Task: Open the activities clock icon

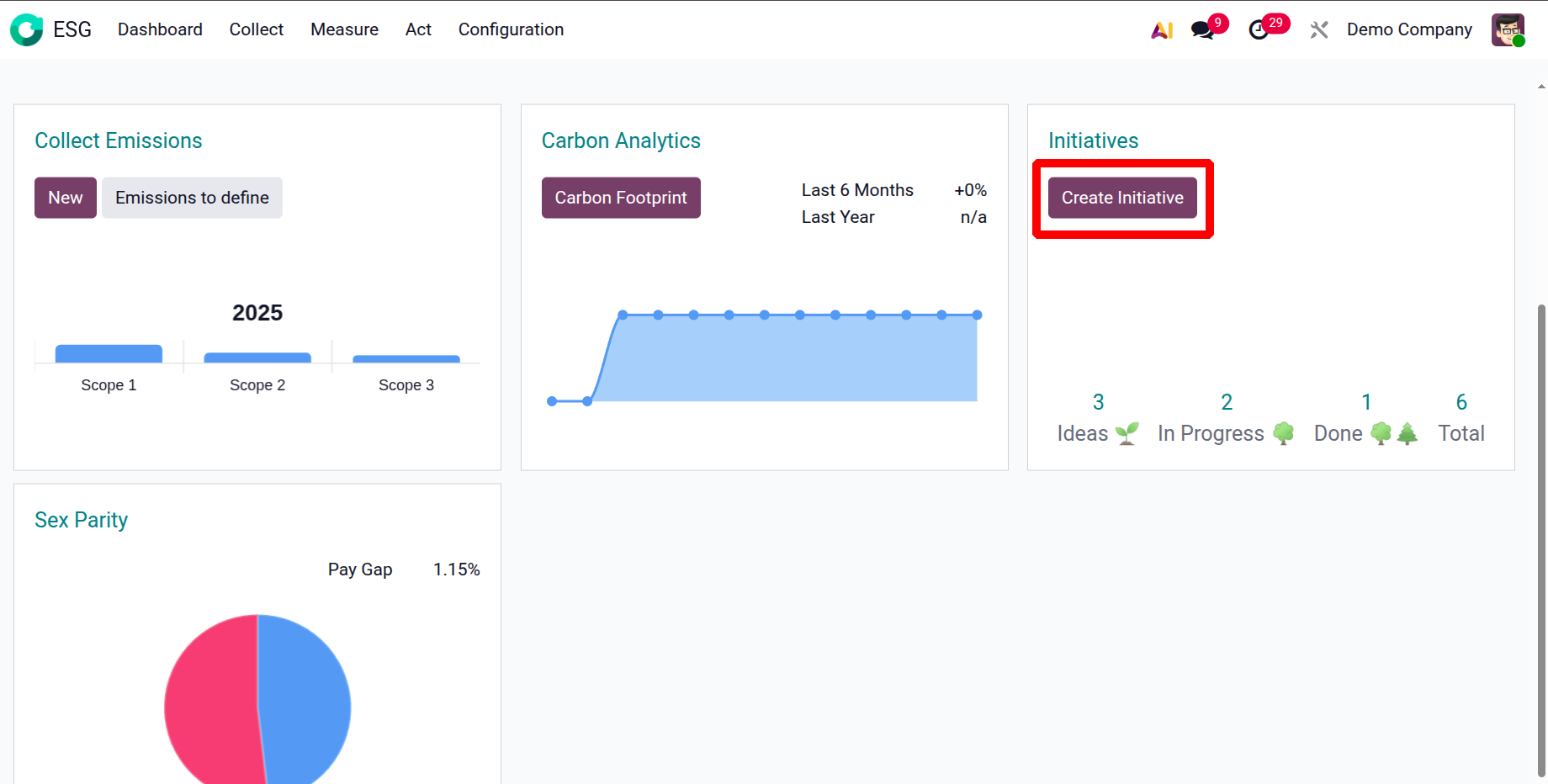Action: coord(1259,30)
